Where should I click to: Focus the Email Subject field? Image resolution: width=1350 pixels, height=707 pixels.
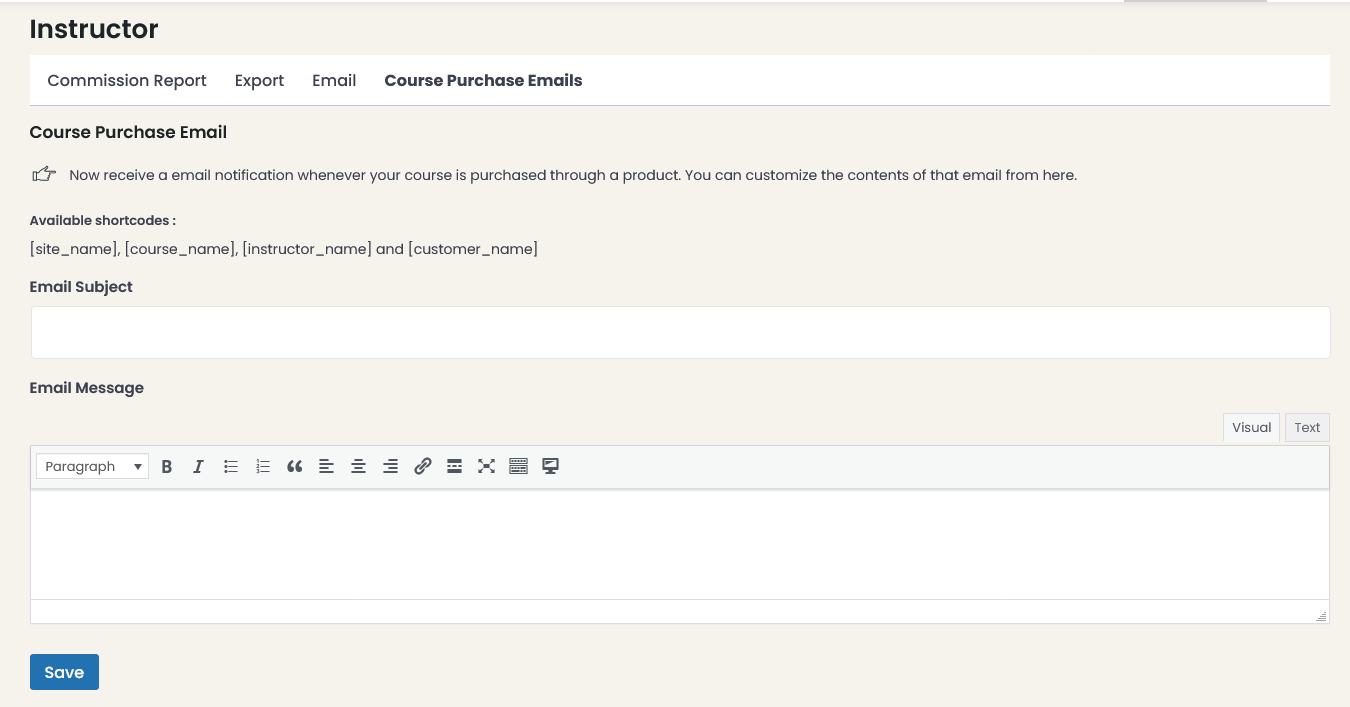pyautogui.click(x=680, y=332)
